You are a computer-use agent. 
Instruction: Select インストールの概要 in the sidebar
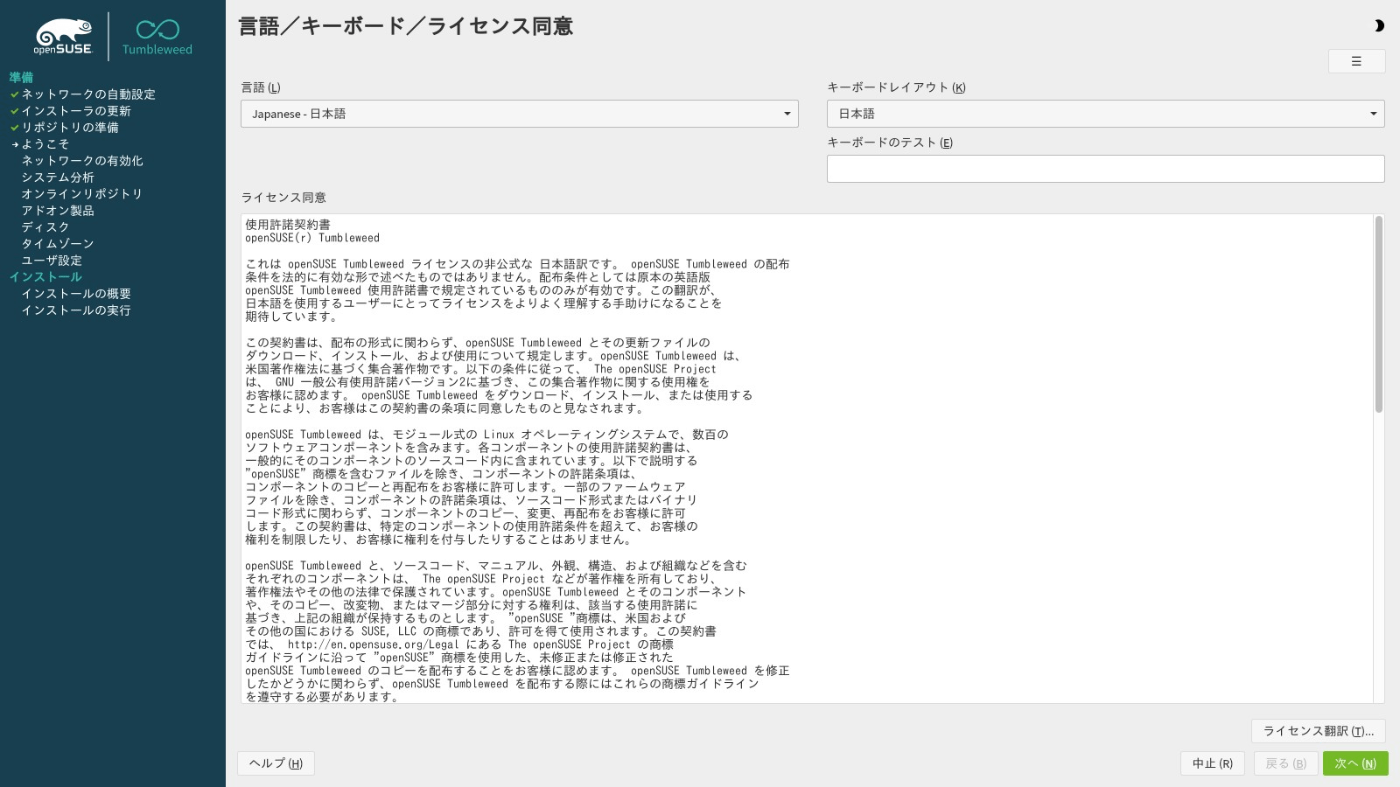coord(76,293)
